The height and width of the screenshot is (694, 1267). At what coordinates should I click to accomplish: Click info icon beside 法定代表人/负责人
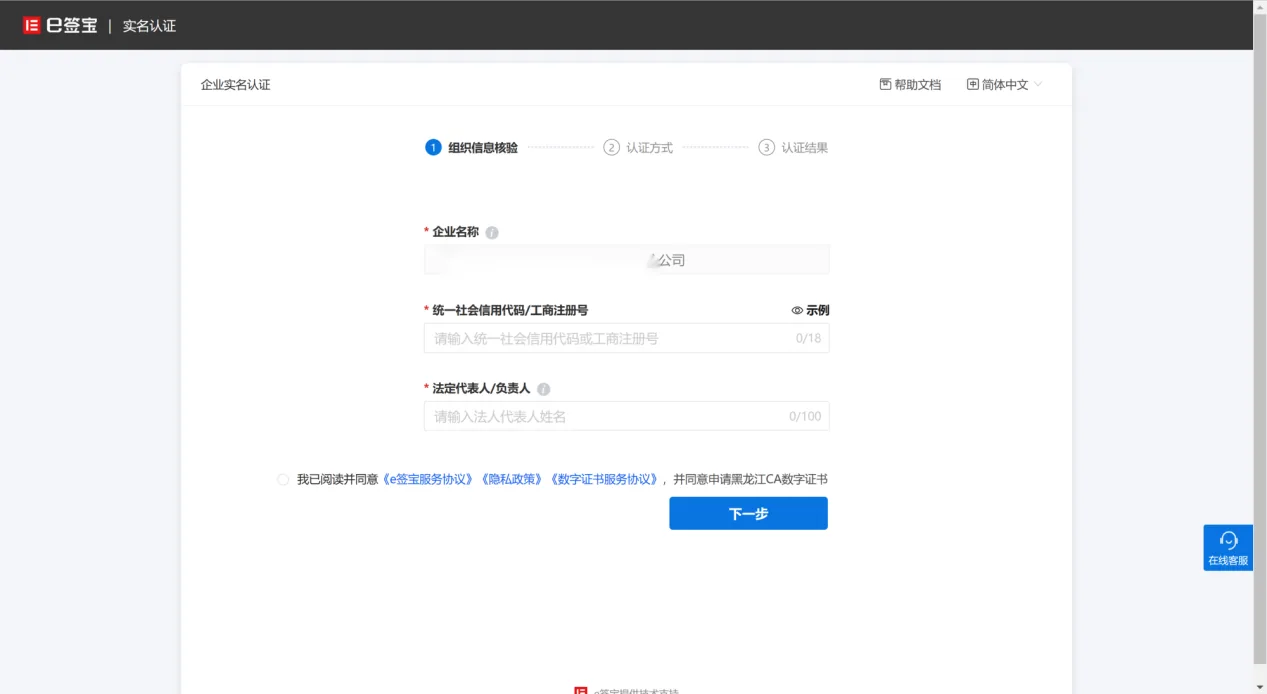pos(543,389)
